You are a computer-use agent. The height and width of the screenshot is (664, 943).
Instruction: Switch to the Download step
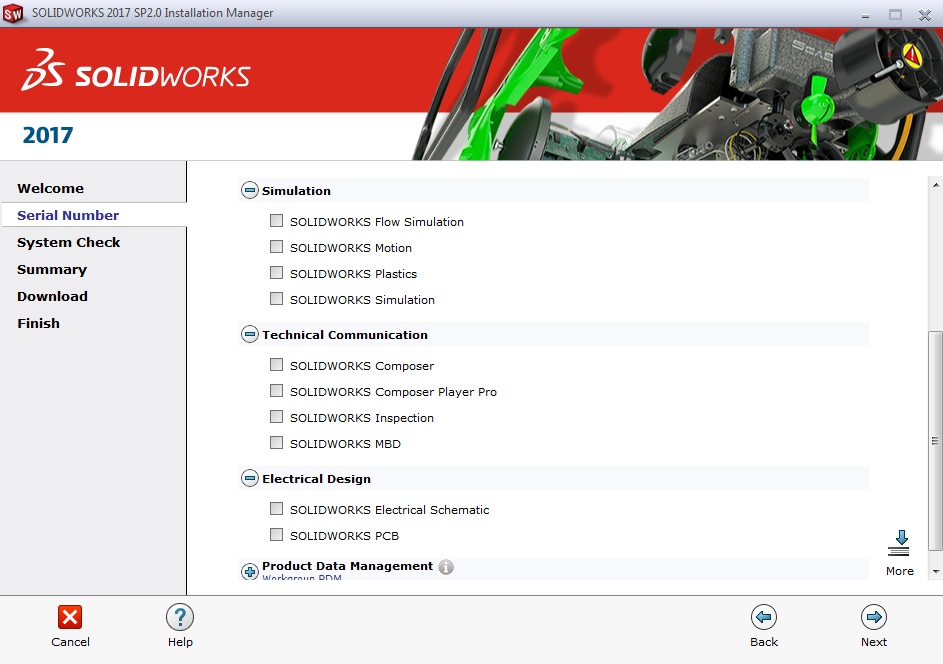[52, 297]
